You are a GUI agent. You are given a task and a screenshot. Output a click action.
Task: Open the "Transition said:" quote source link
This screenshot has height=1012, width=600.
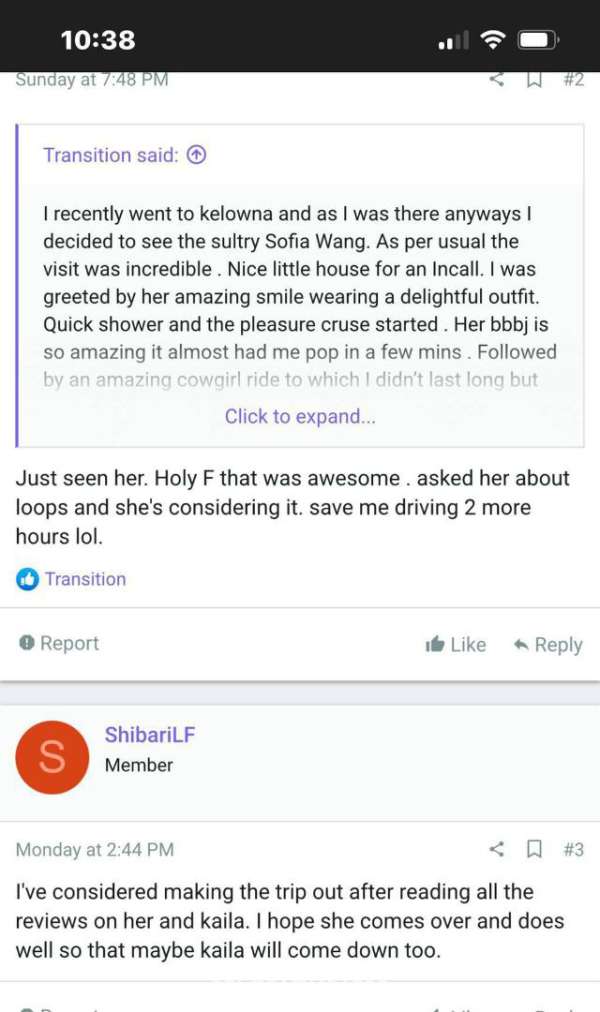coord(111,155)
